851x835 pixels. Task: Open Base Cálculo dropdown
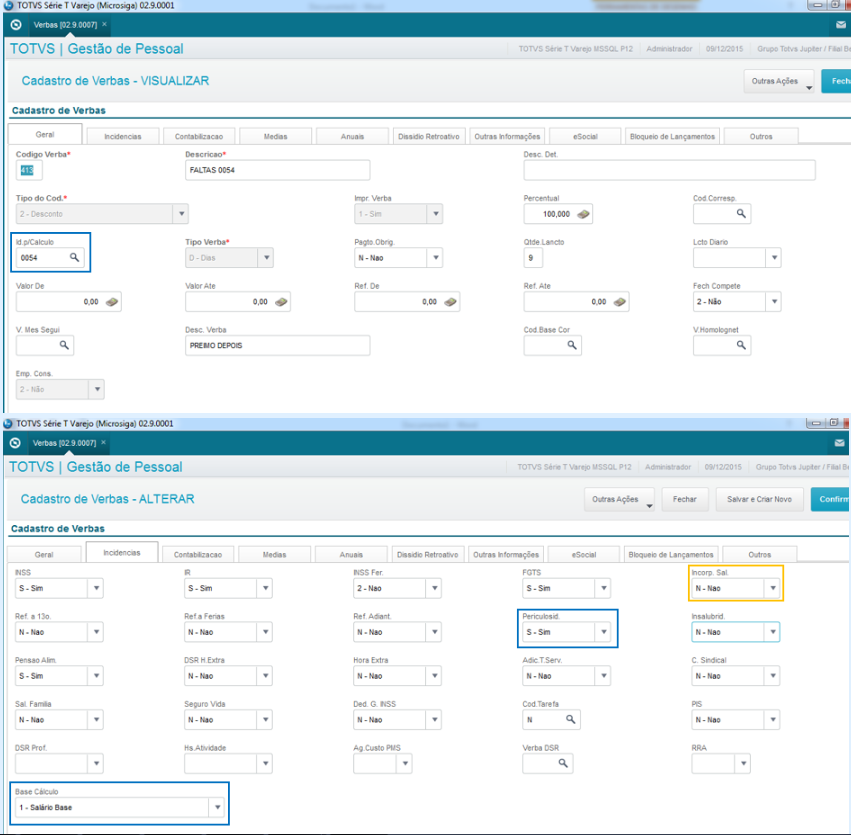click(217, 807)
